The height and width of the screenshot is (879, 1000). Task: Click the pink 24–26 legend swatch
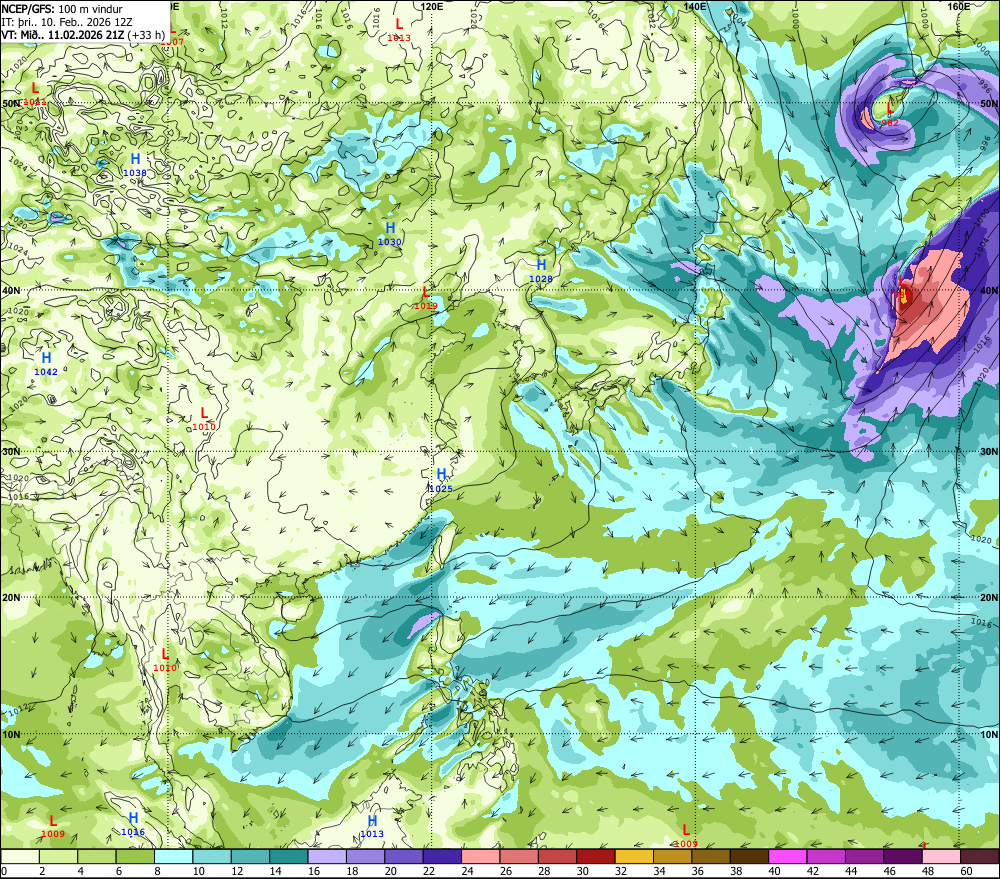480,857
